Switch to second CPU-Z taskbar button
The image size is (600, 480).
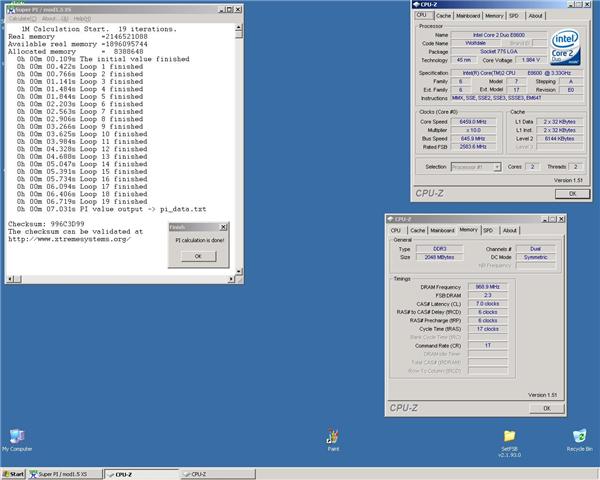point(217,474)
